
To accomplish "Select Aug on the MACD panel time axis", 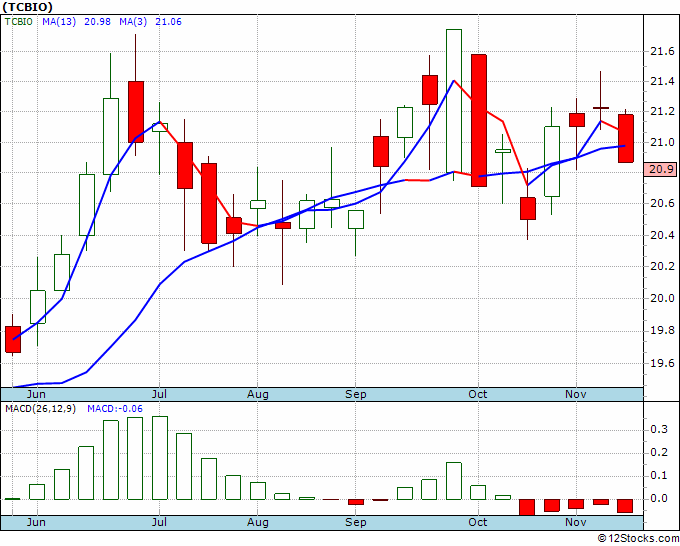I will point(258,522).
